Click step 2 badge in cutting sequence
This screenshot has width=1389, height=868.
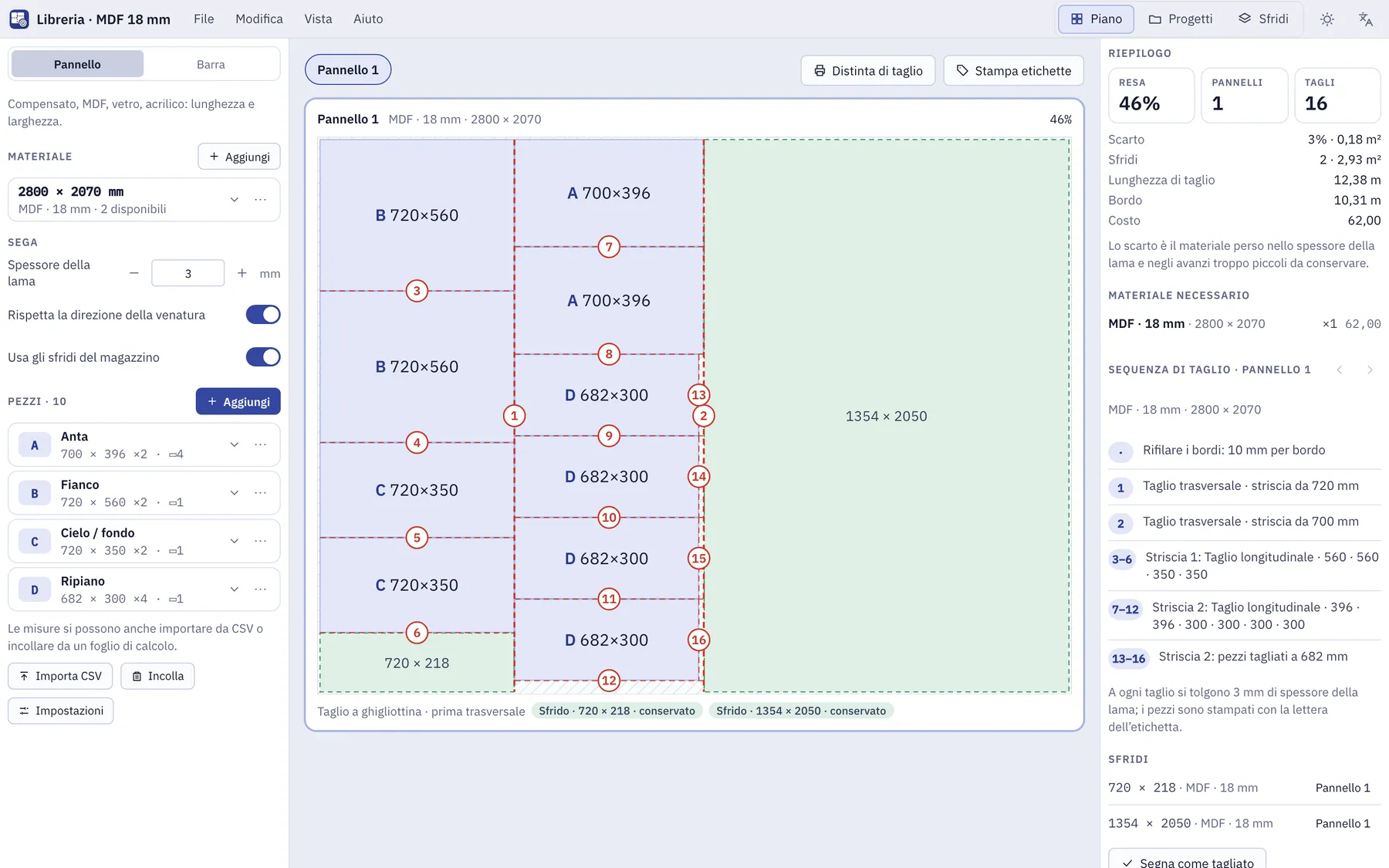coord(1120,523)
